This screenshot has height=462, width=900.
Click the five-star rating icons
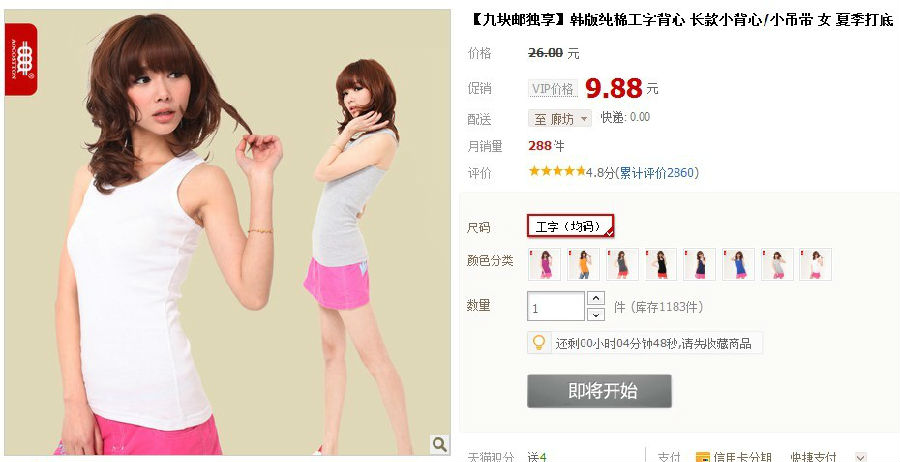tap(557, 171)
